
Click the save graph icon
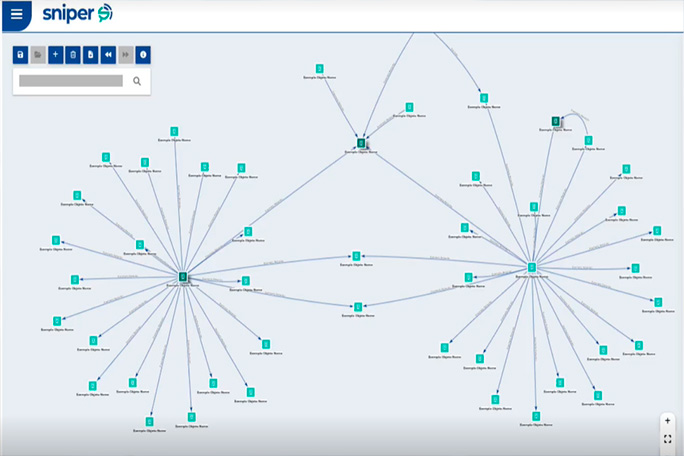pyautogui.click(x=21, y=55)
